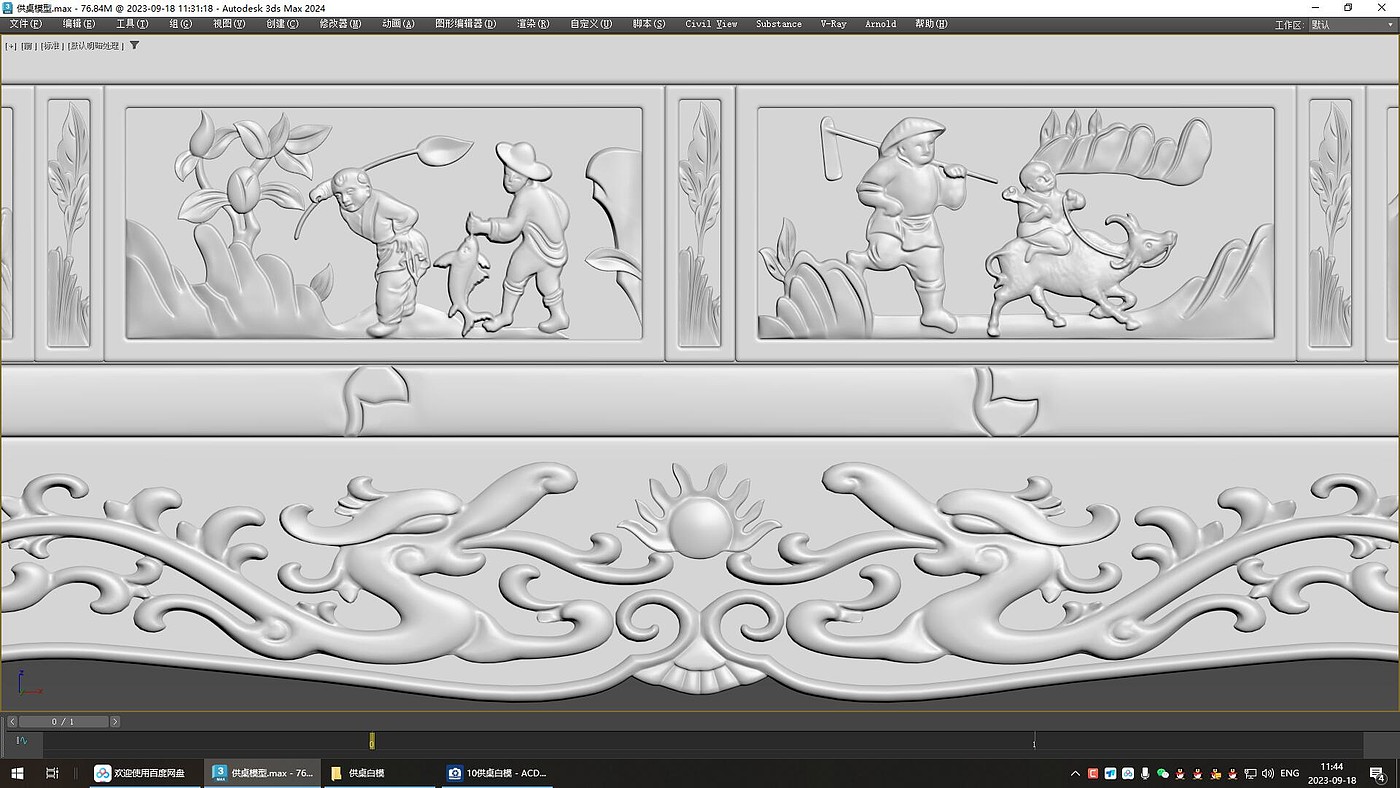Screen dimensions: 1400x788
Task: Switch to the ACDSee taskbar window
Action: point(497,773)
